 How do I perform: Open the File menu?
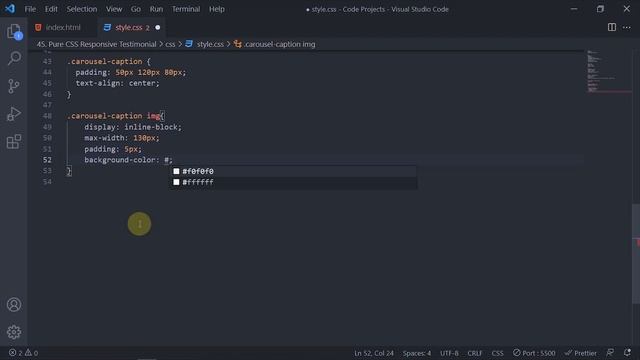[30, 9]
